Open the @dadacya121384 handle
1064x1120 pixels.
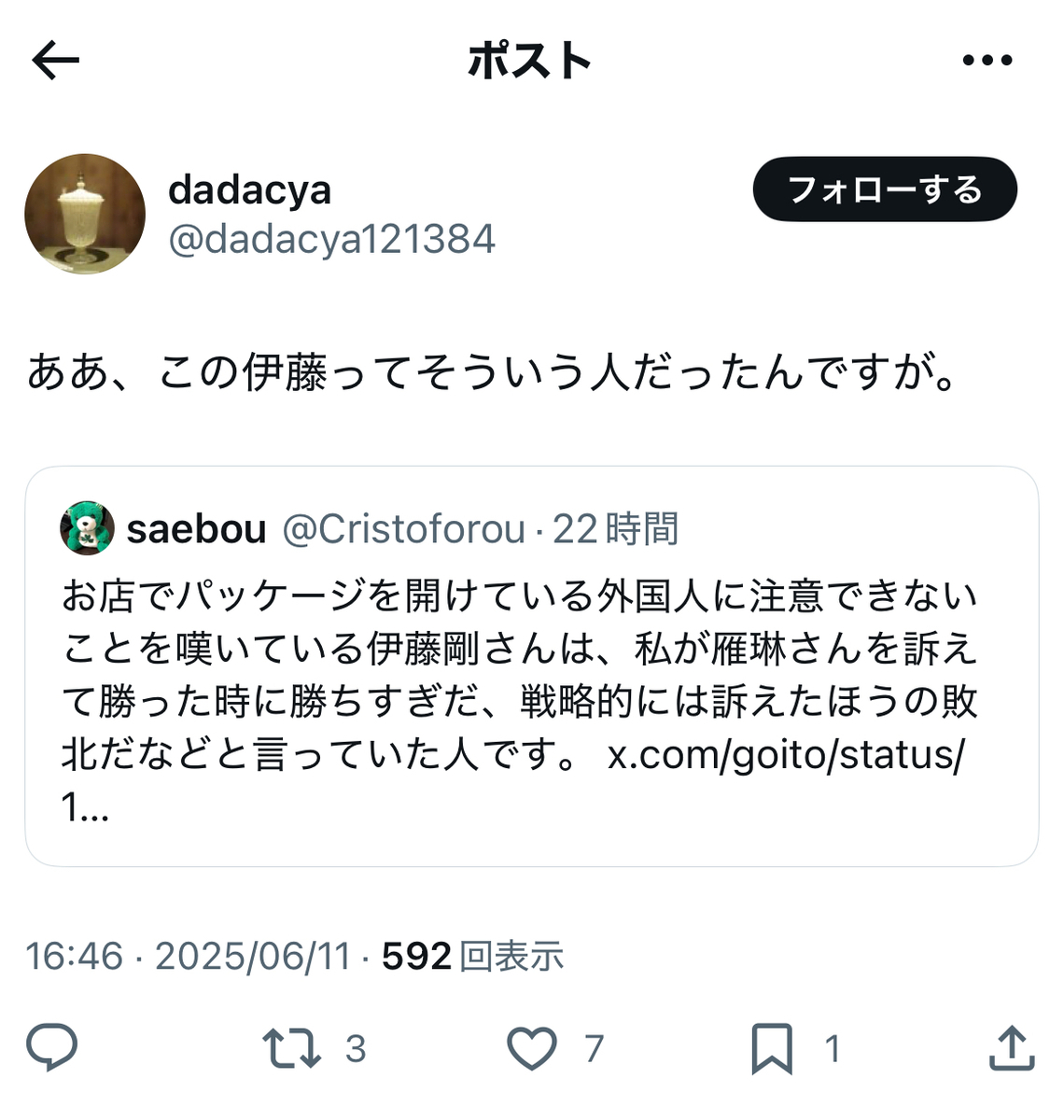click(331, 239)
